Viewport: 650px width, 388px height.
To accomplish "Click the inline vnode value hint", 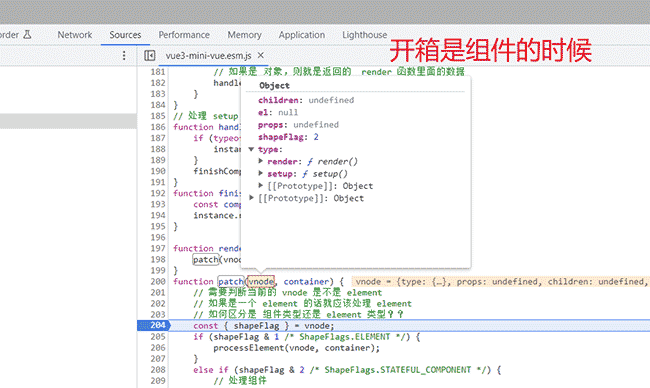I will click(501, 281).
